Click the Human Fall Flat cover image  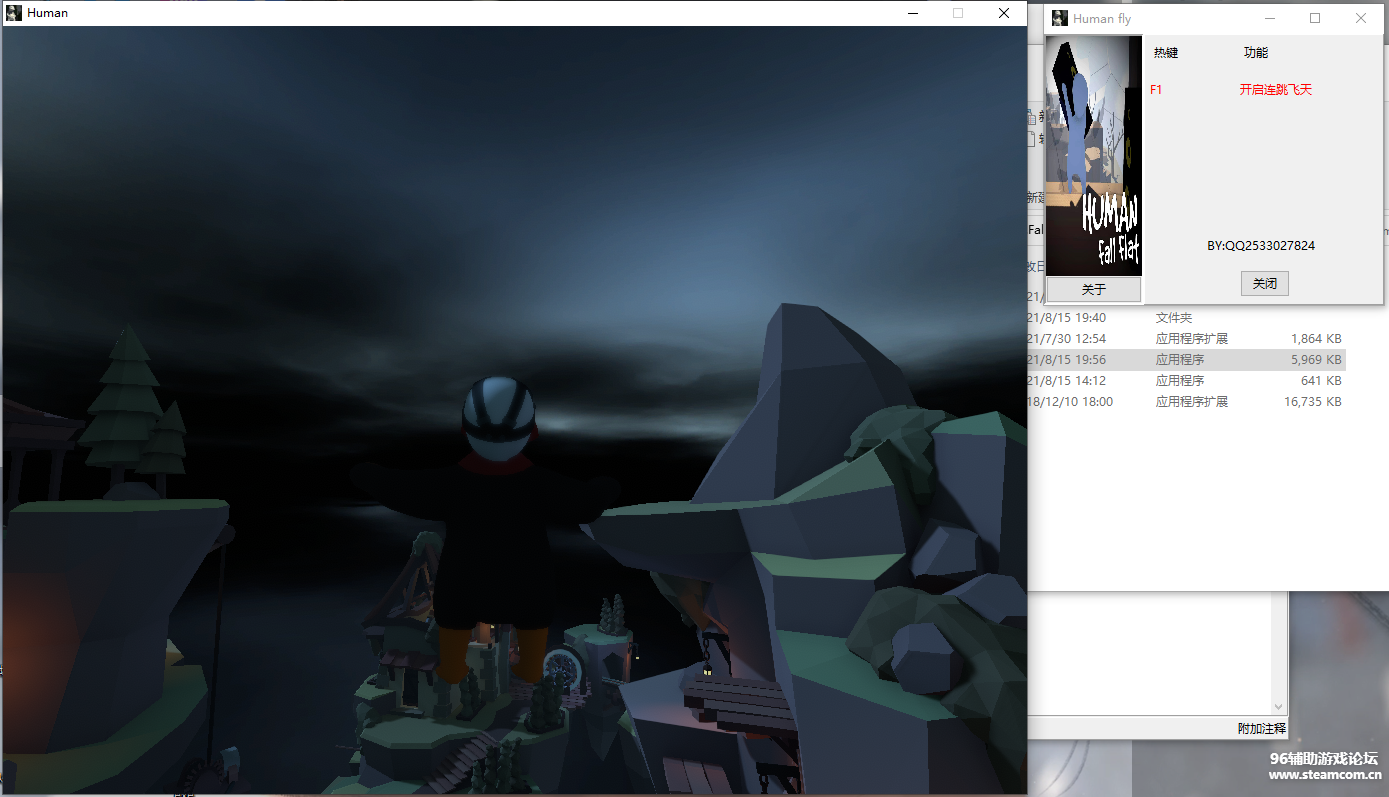tap(1094, 155)
